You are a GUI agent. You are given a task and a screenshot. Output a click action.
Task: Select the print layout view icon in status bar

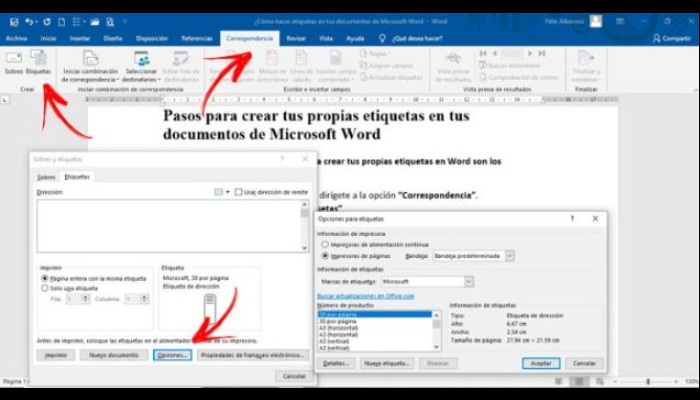point(579,382)
